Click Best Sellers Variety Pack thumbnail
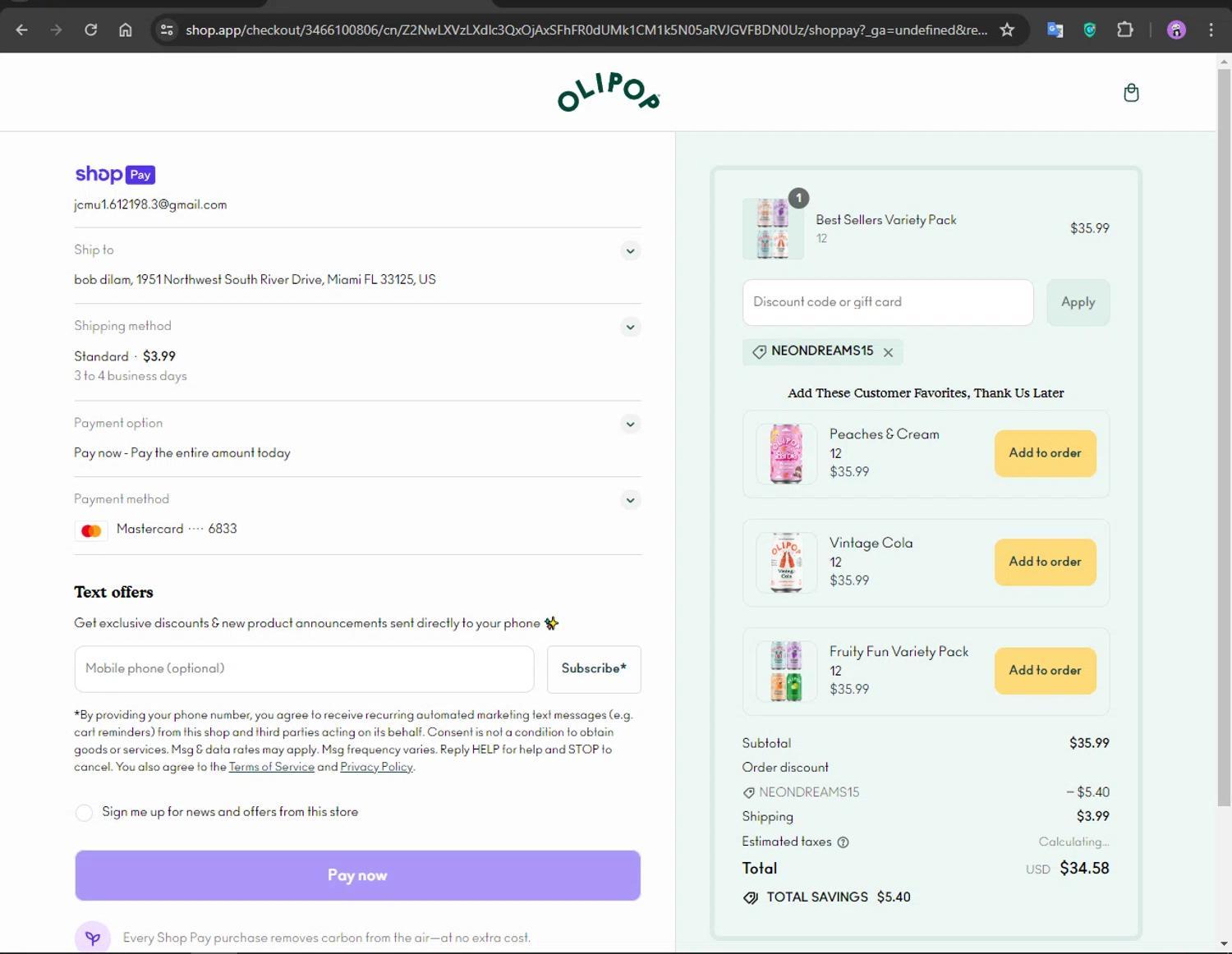1232x954 pixels. 773,228
